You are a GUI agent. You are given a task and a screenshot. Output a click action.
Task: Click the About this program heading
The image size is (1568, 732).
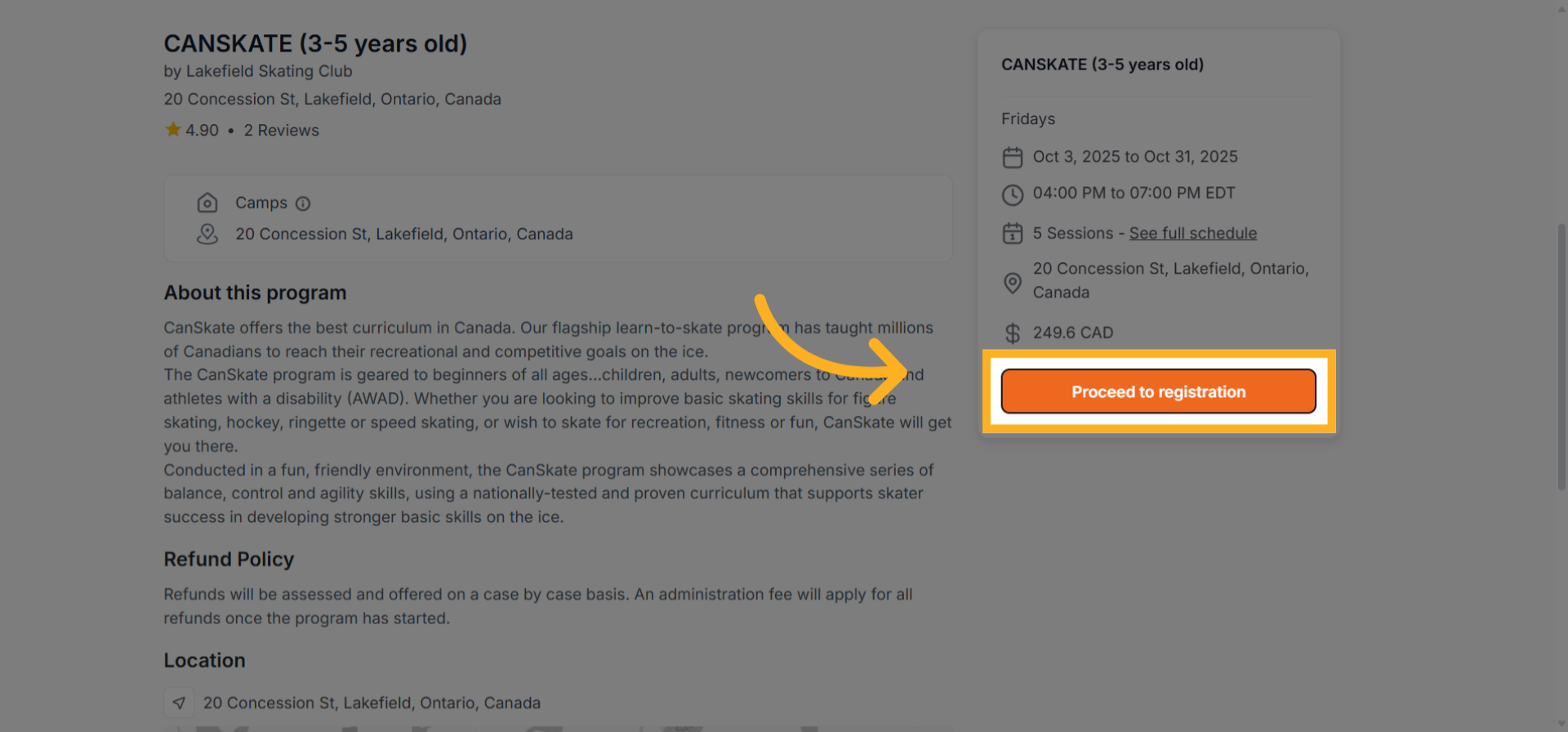(x=255, y=293)
